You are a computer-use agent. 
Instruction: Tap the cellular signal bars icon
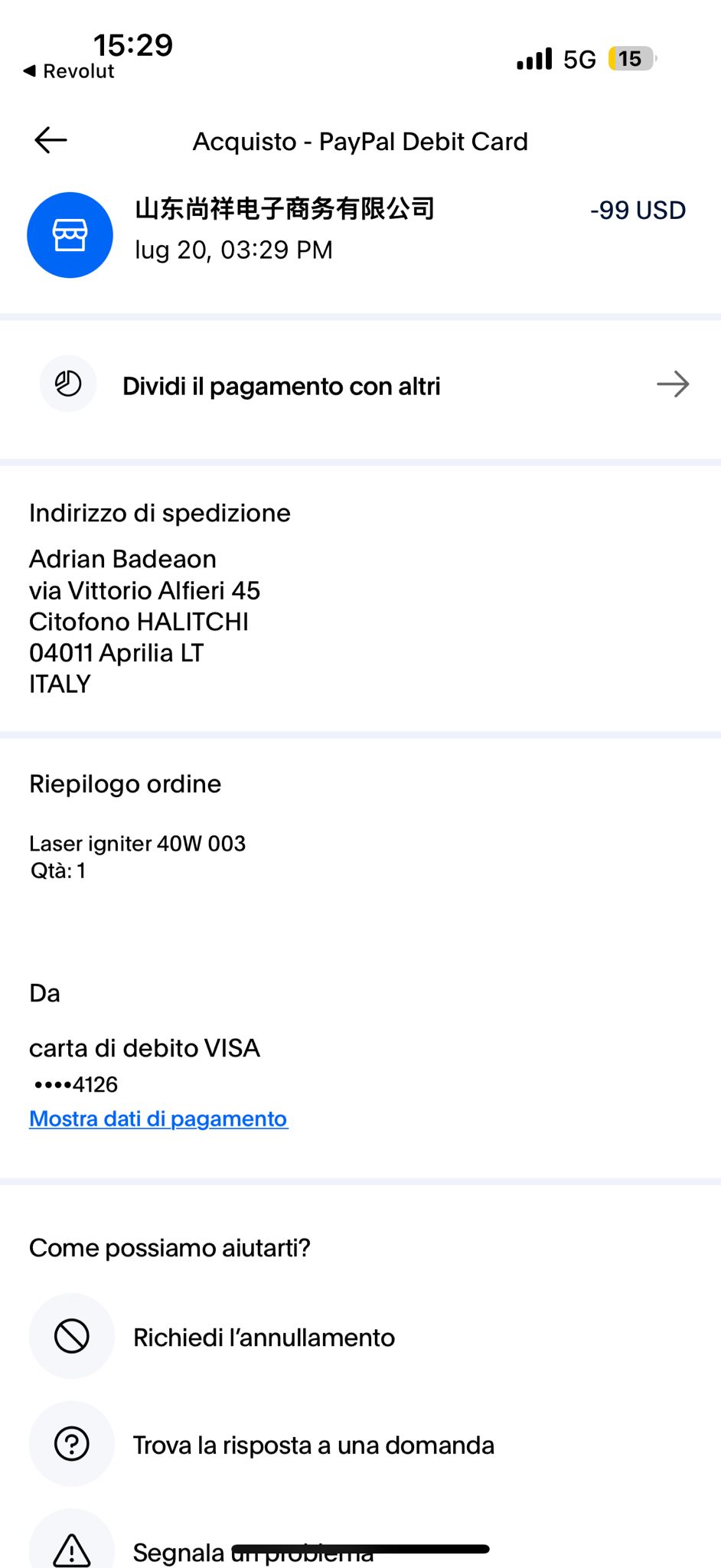click(534, 59)
